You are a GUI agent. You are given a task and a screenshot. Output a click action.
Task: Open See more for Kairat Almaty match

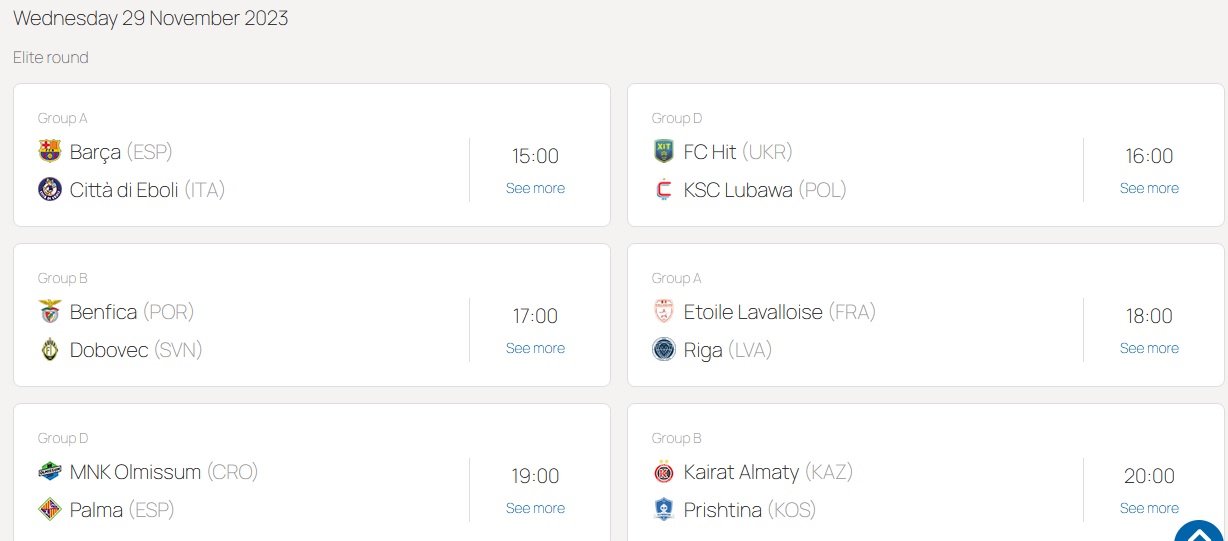point(1149,508)
